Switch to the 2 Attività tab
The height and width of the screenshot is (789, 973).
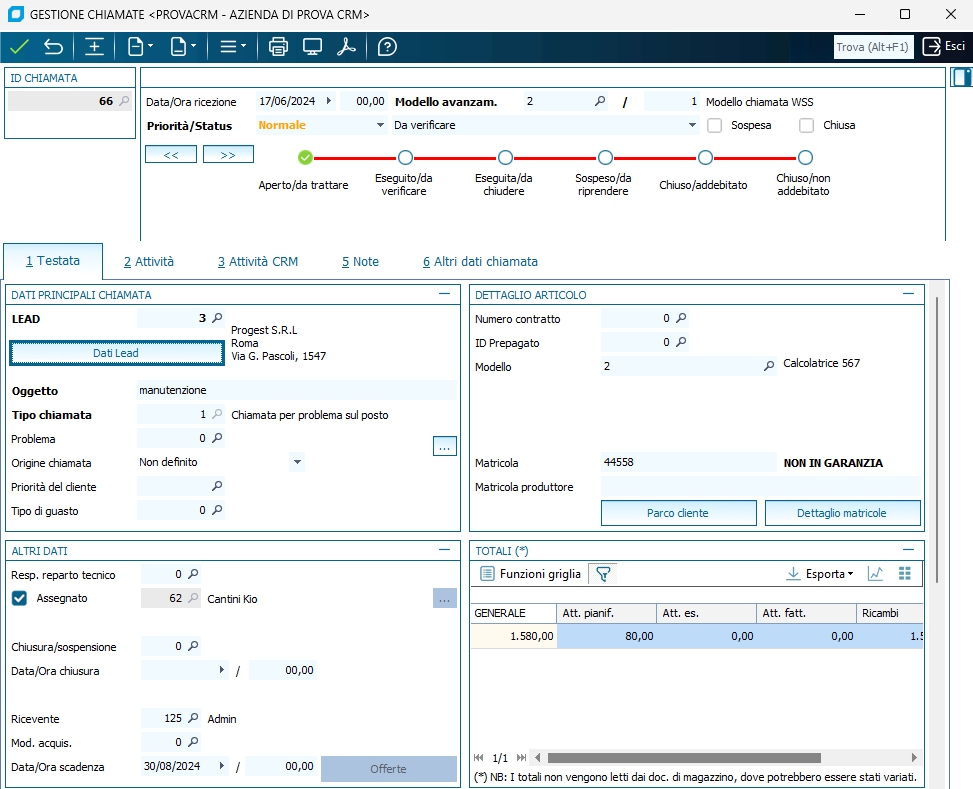(149, 262)
